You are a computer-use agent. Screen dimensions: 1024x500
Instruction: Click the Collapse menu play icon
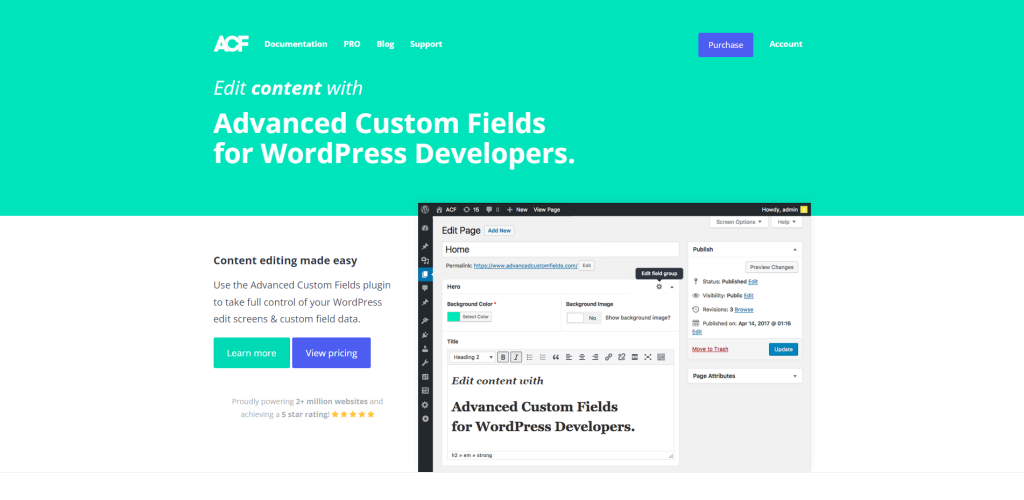(x=425, y=418)
